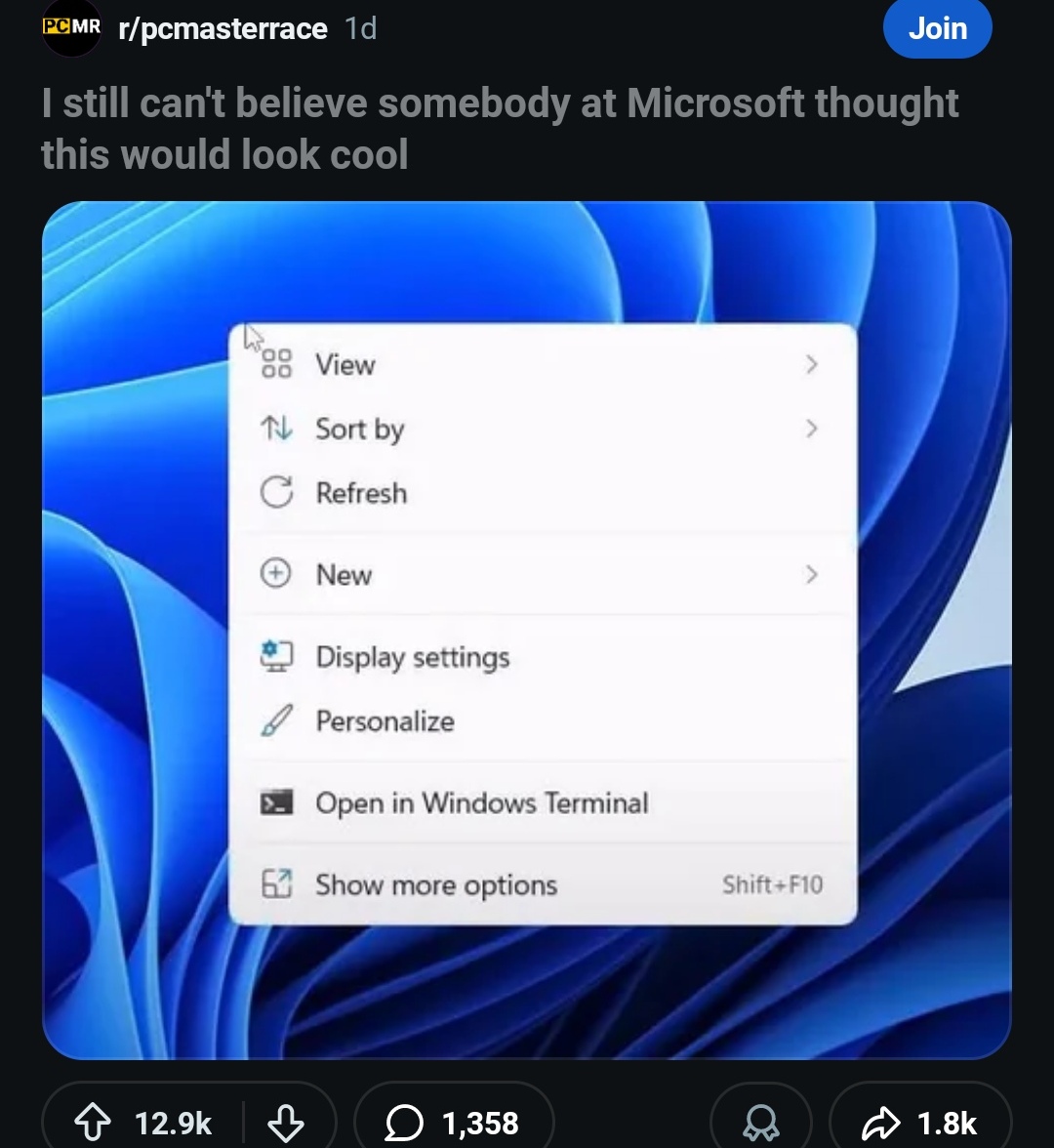This screenshot has width=1054, height=1148.
Task: Open the r/pcmasterrace subreddit link
Action: pos(223,29)
